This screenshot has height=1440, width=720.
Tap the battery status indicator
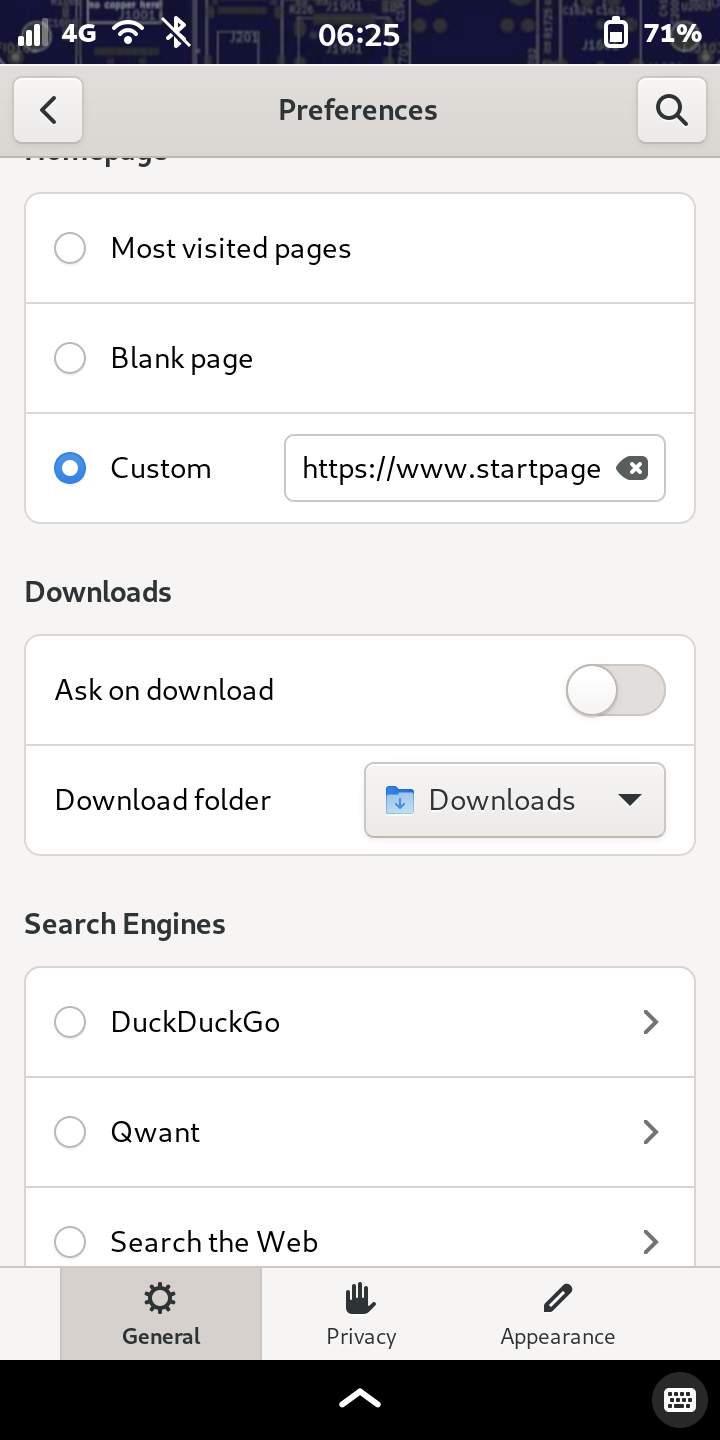pos(617,33)
